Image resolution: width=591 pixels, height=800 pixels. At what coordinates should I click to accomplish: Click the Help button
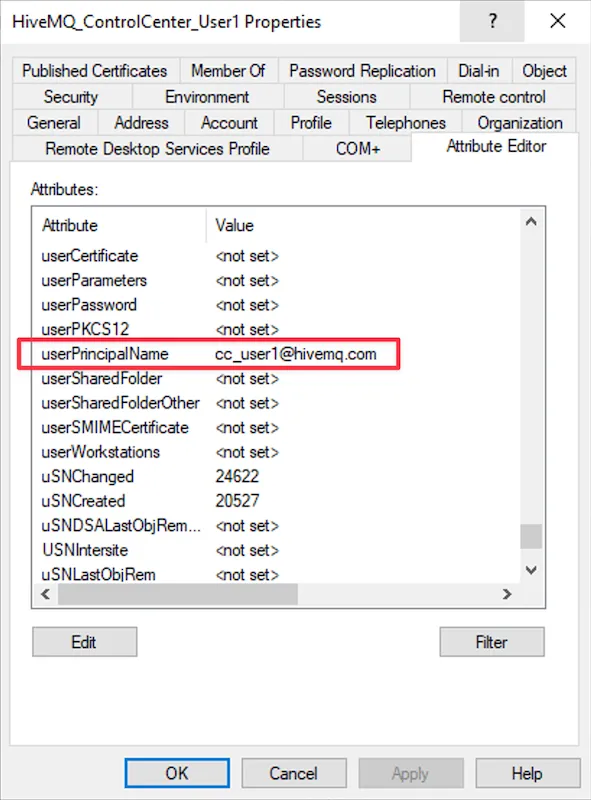[x=527, y=773]
